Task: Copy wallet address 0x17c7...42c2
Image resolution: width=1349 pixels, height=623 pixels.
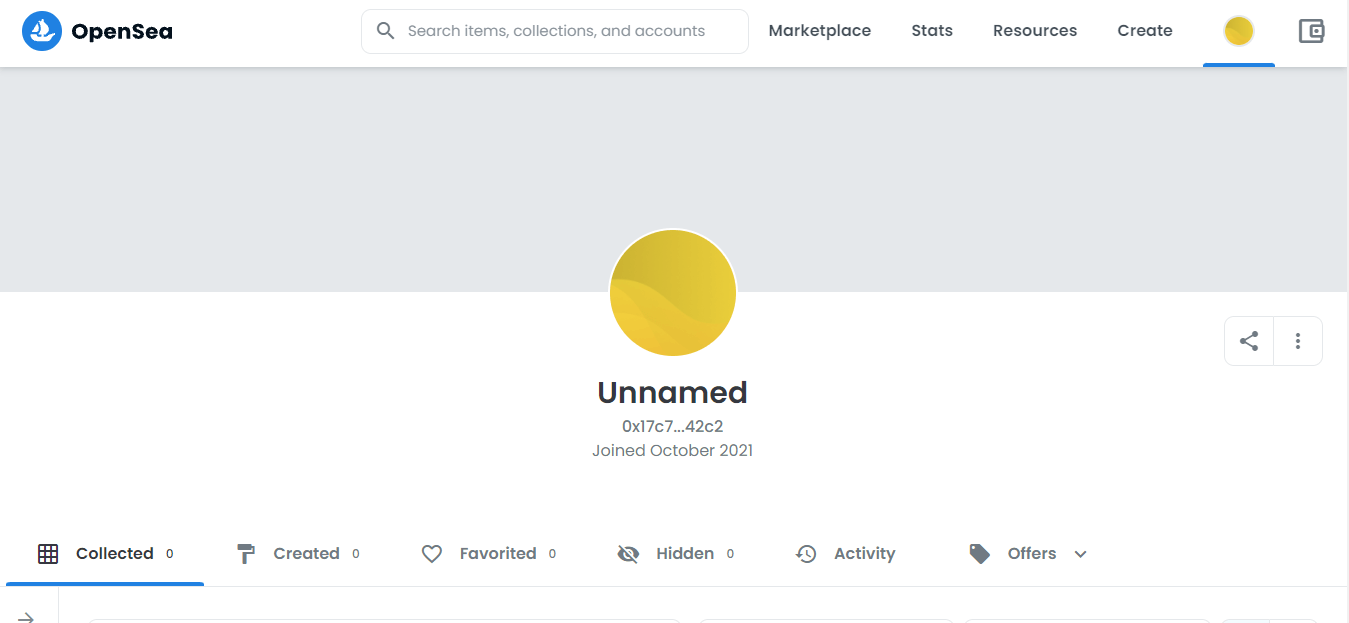Action: [x=673, y=427]
